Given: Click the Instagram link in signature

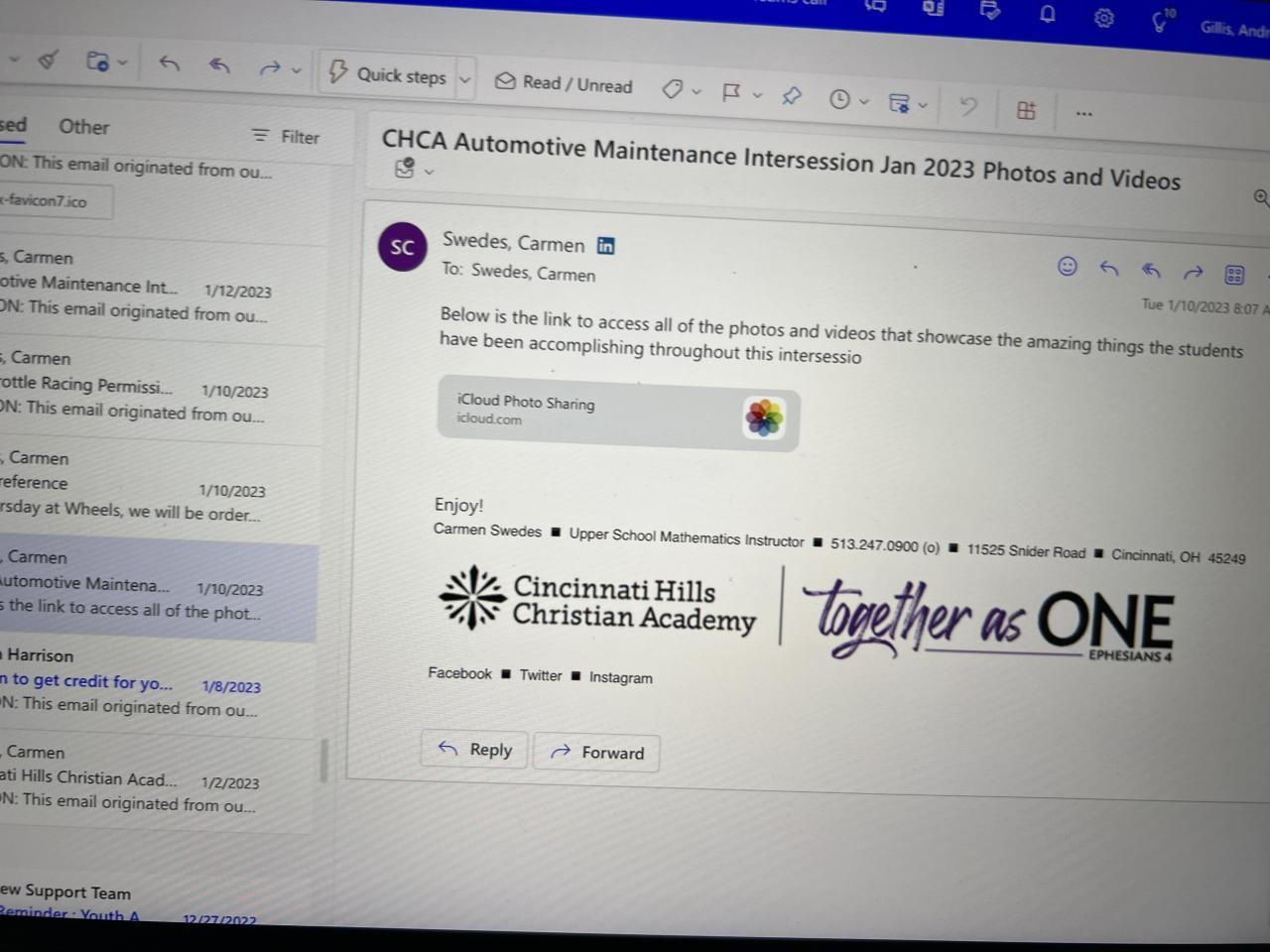Looking at the screenshot, I should tap(621, 677).
